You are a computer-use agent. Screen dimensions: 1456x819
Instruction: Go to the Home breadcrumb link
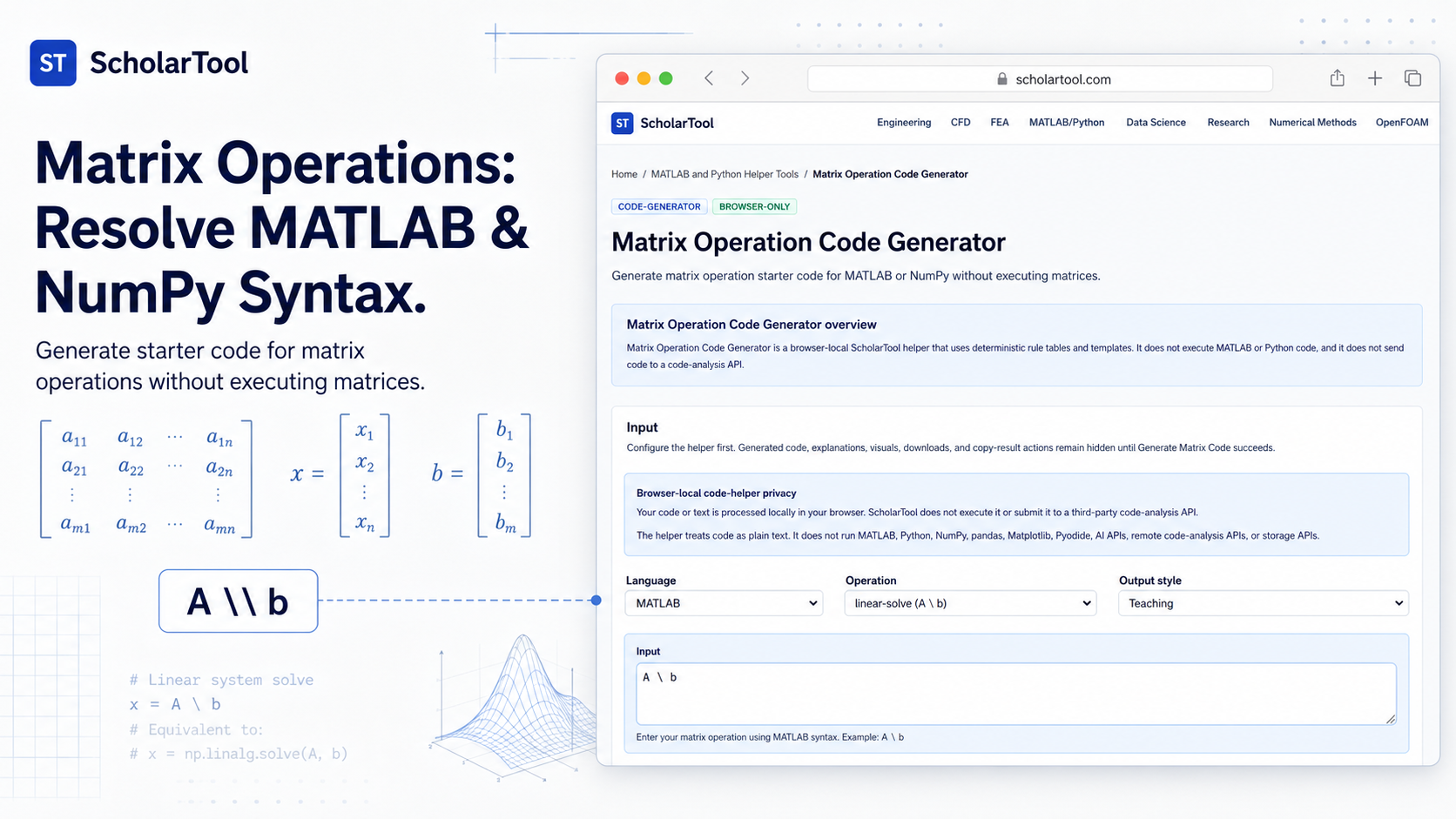tap(624, 174)
